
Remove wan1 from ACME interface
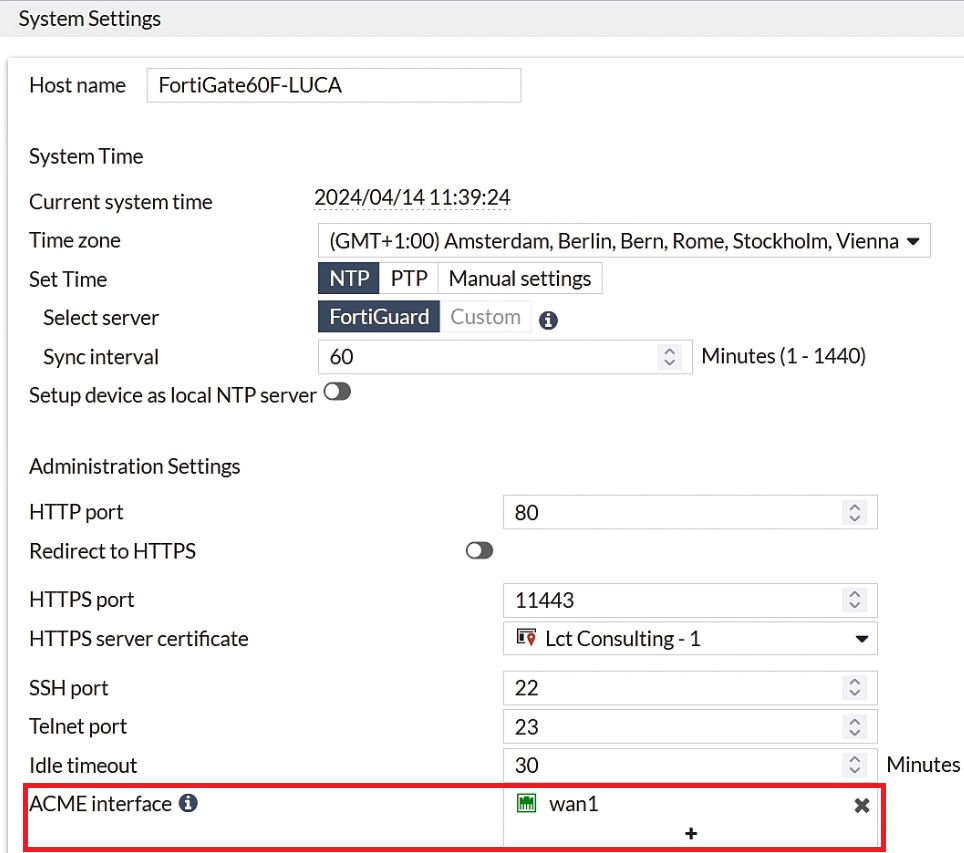coord(861,805)
